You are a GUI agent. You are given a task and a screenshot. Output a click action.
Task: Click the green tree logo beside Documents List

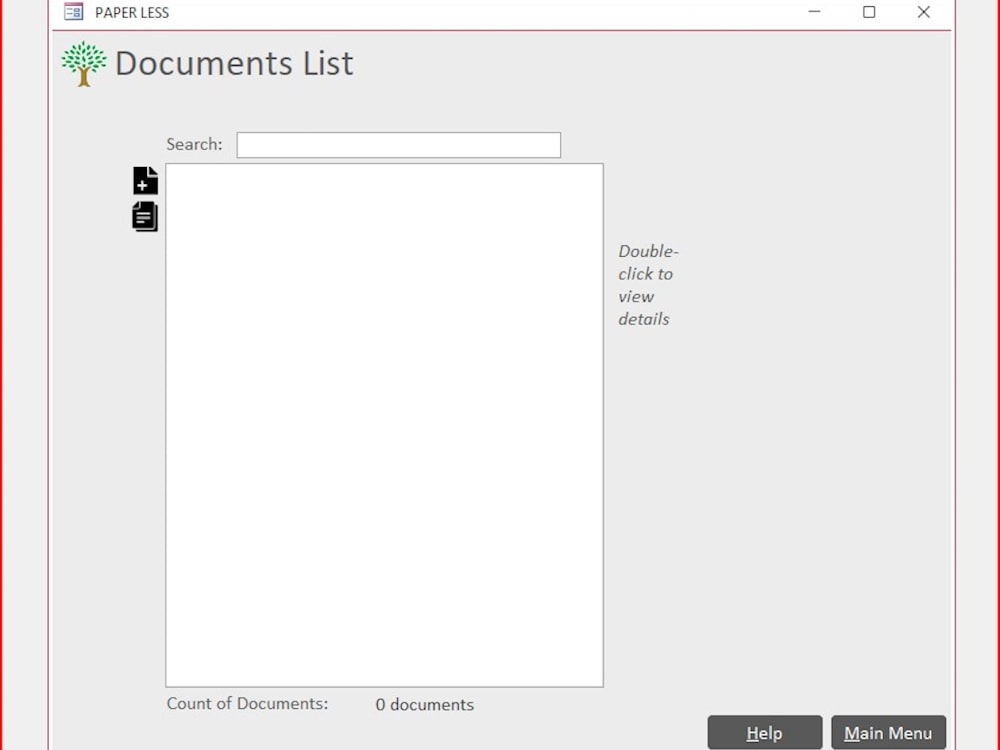coord(83,63)
